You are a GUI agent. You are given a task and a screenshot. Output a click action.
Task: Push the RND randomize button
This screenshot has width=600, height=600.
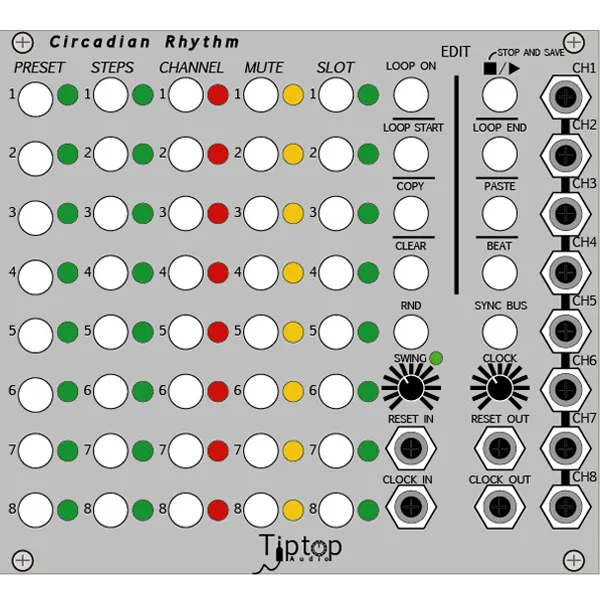click(x=411, y=332)
